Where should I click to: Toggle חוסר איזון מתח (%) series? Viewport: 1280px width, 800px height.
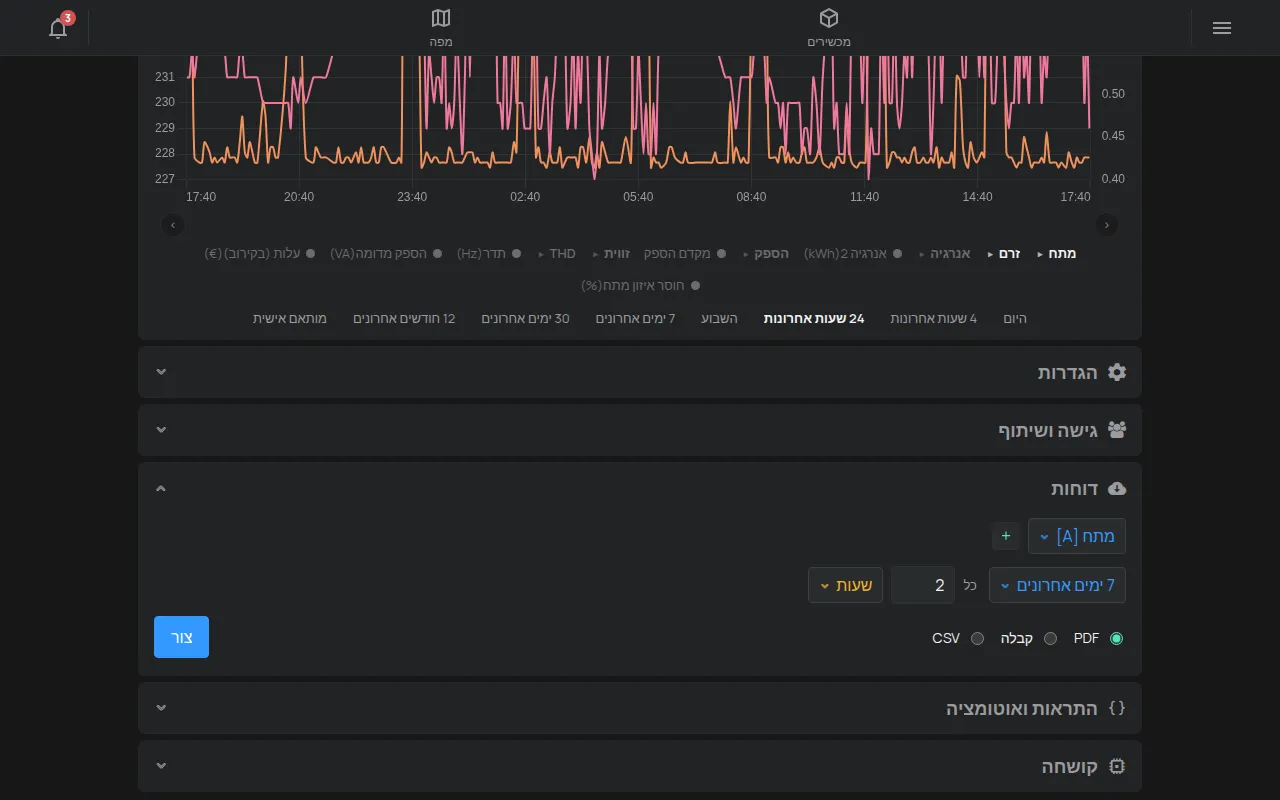click(x=640, y=286)
